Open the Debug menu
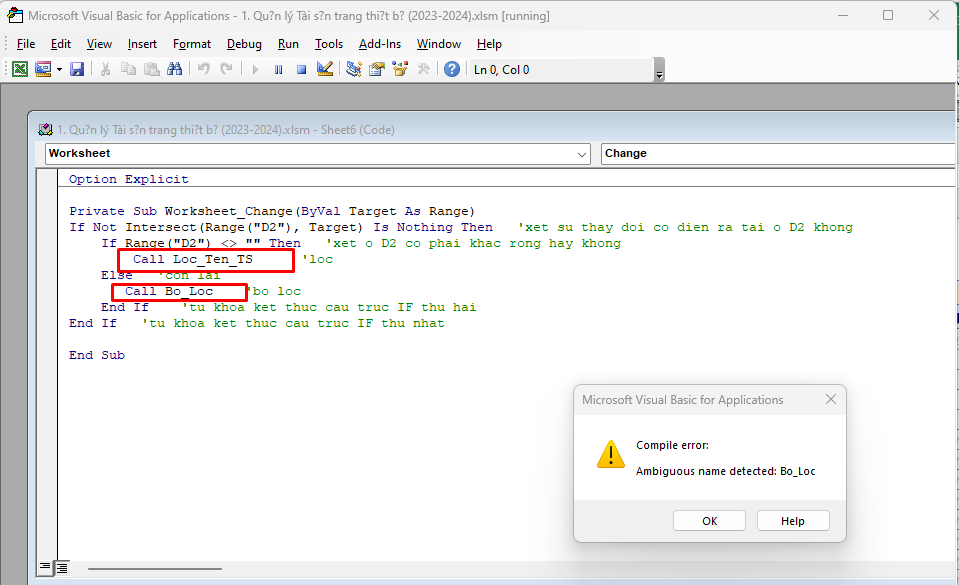 click(x=244, y=44)
